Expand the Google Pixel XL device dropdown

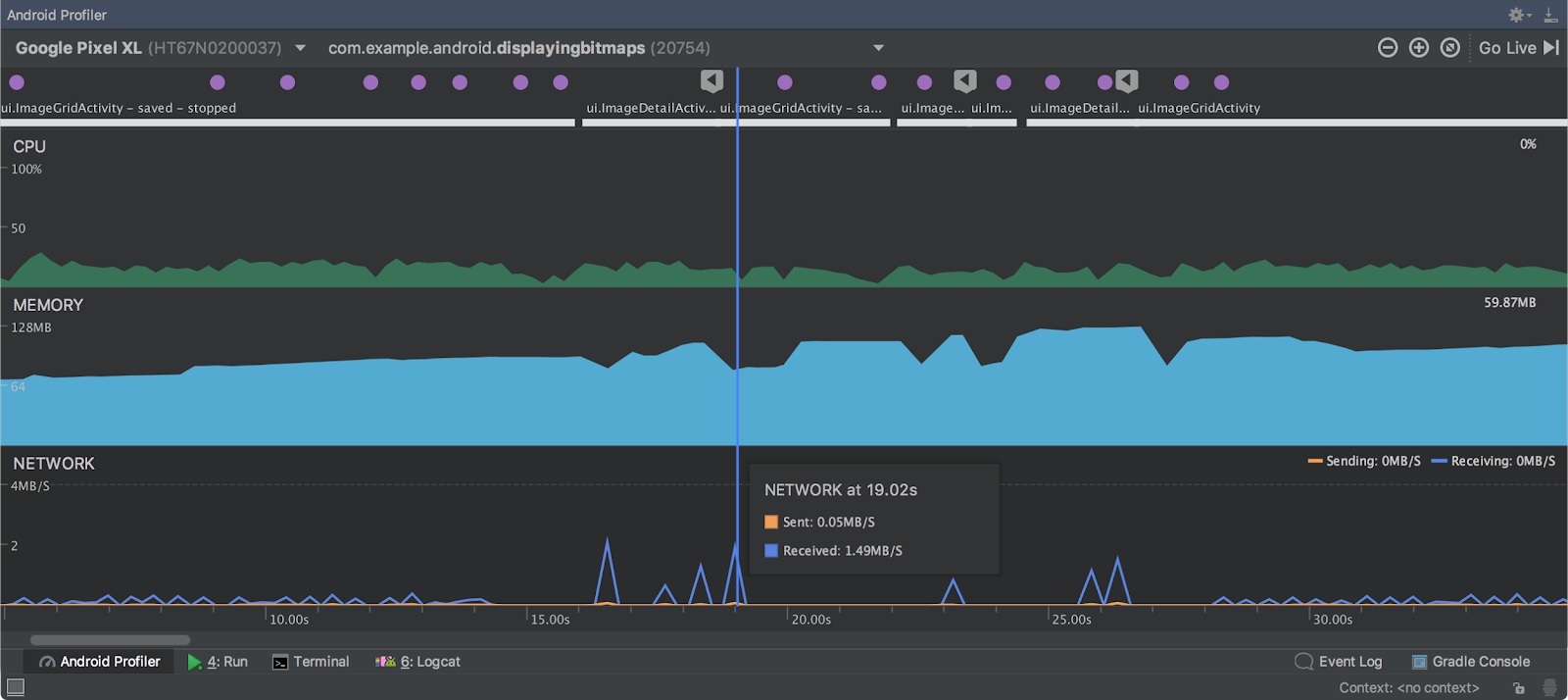(x=300, y=48)
